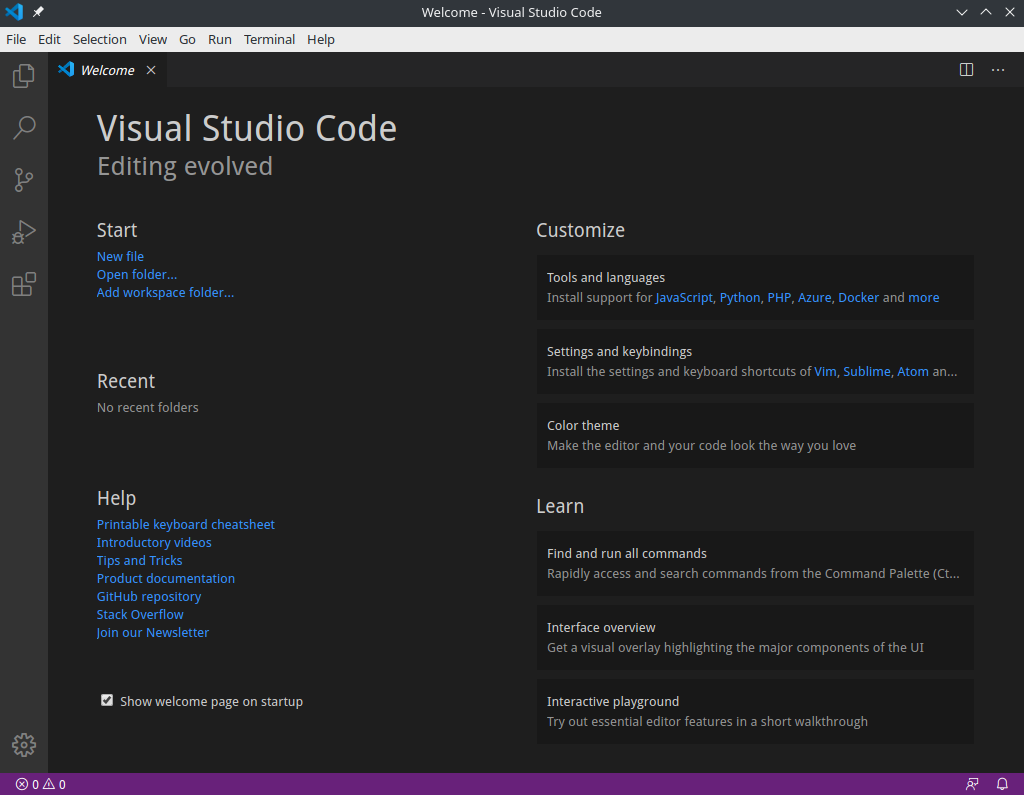Open the Extensions view icon
Image resolution: width=1024 pixels, height=795 pixels.
(24, 285)
